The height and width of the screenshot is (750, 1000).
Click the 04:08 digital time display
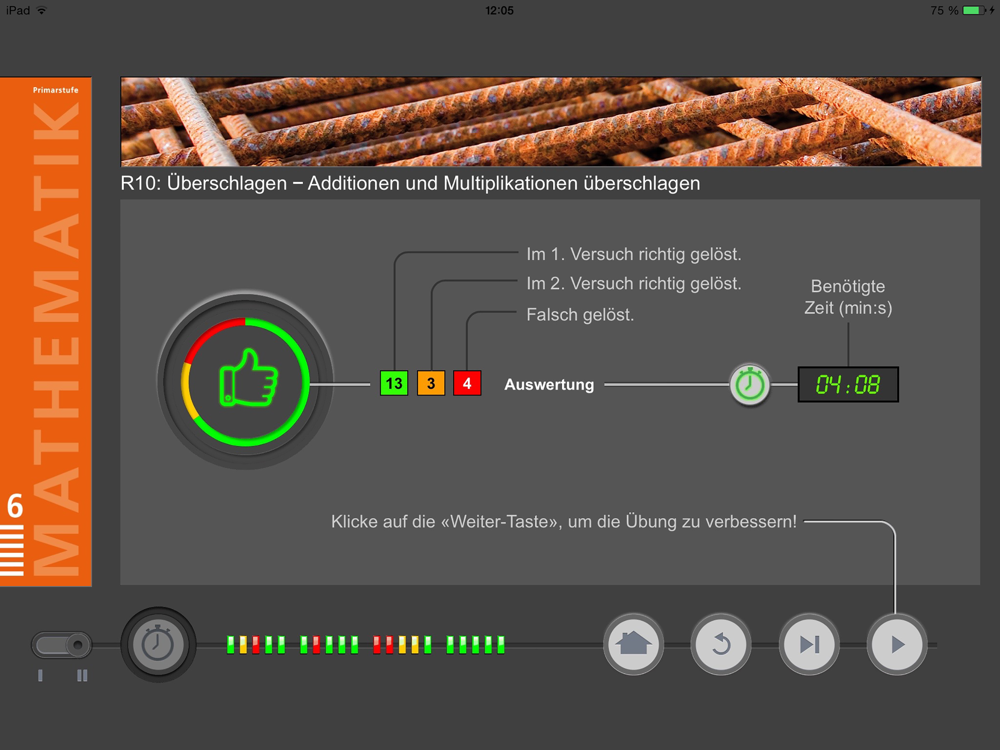tap(848, 385)
